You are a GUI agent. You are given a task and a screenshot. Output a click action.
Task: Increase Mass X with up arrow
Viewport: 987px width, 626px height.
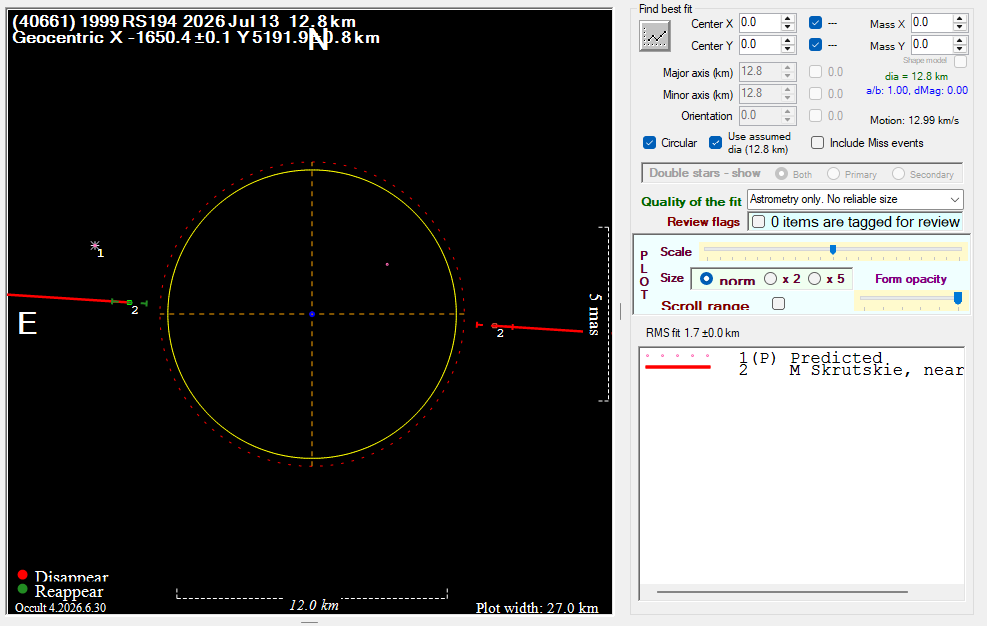[960, 18]
